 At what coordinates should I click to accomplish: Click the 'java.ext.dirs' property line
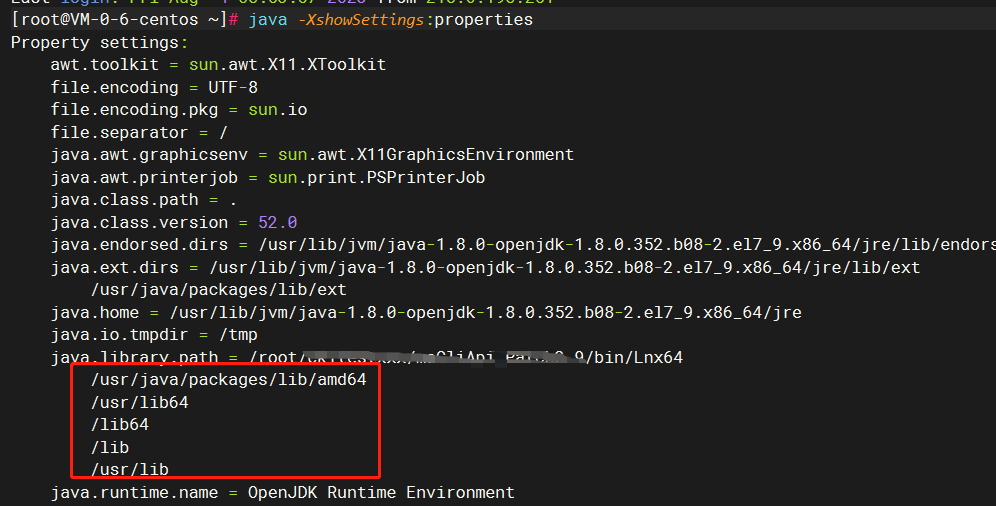(485, 267)
